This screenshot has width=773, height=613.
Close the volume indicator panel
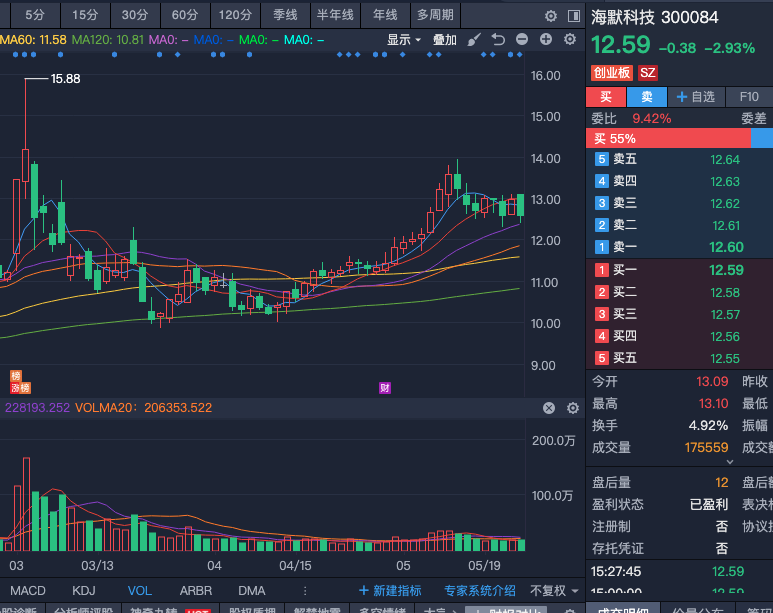pyautogui.click(x=549, y=408)
